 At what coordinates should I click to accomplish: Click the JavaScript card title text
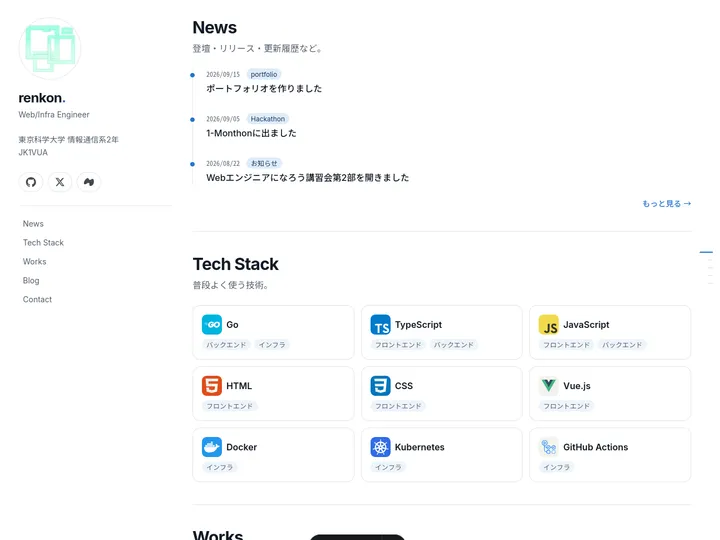point(586,325)
